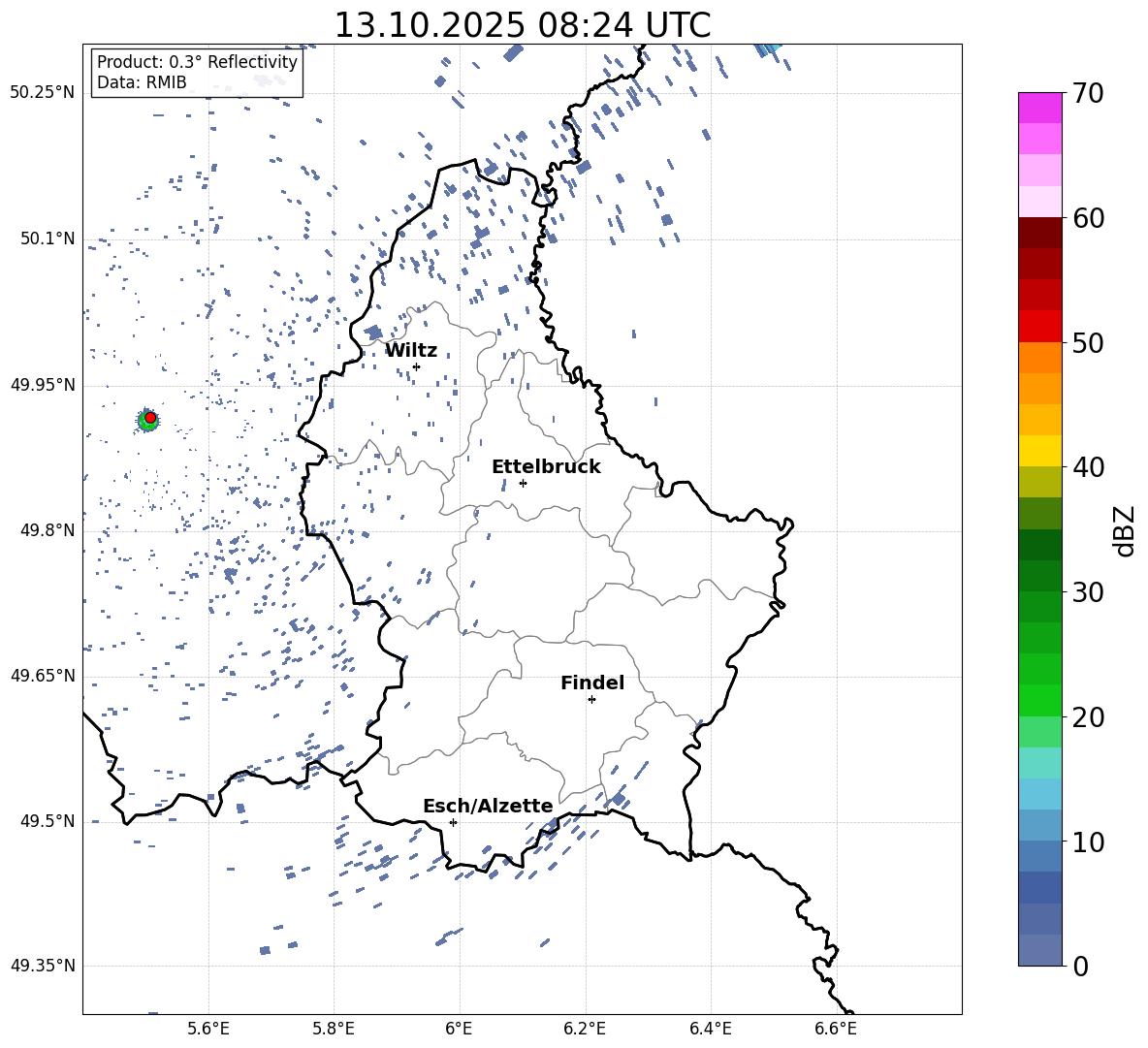Click the Product 0.3° Reflectivity text

pyautogui.click(x=197, y=62)
